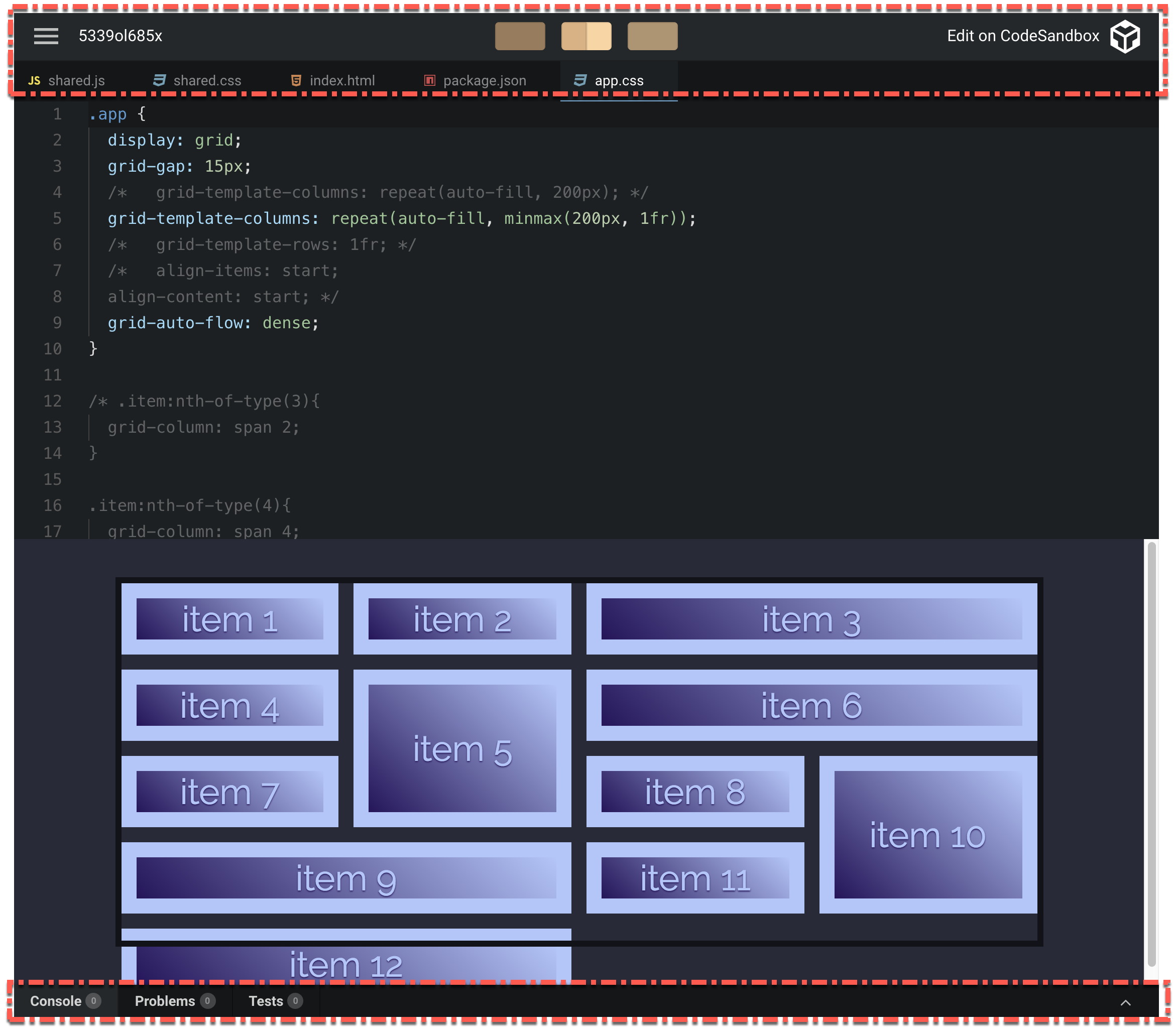
Task: Click the 'item 10' box in preview
Action: (x=928, y=834)
